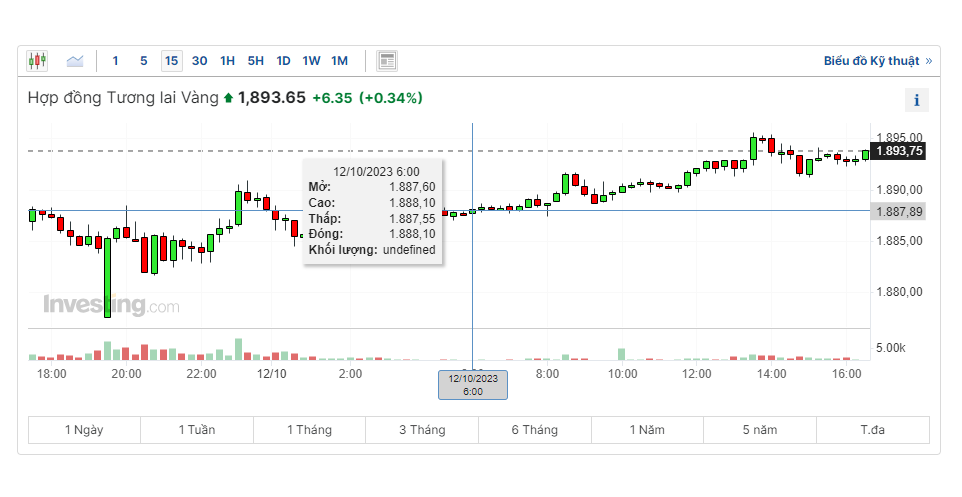The image size is (962, 497).
Task: Select the candlestick chart type icon
Action: pyautogui.click(x=37, y=61)
